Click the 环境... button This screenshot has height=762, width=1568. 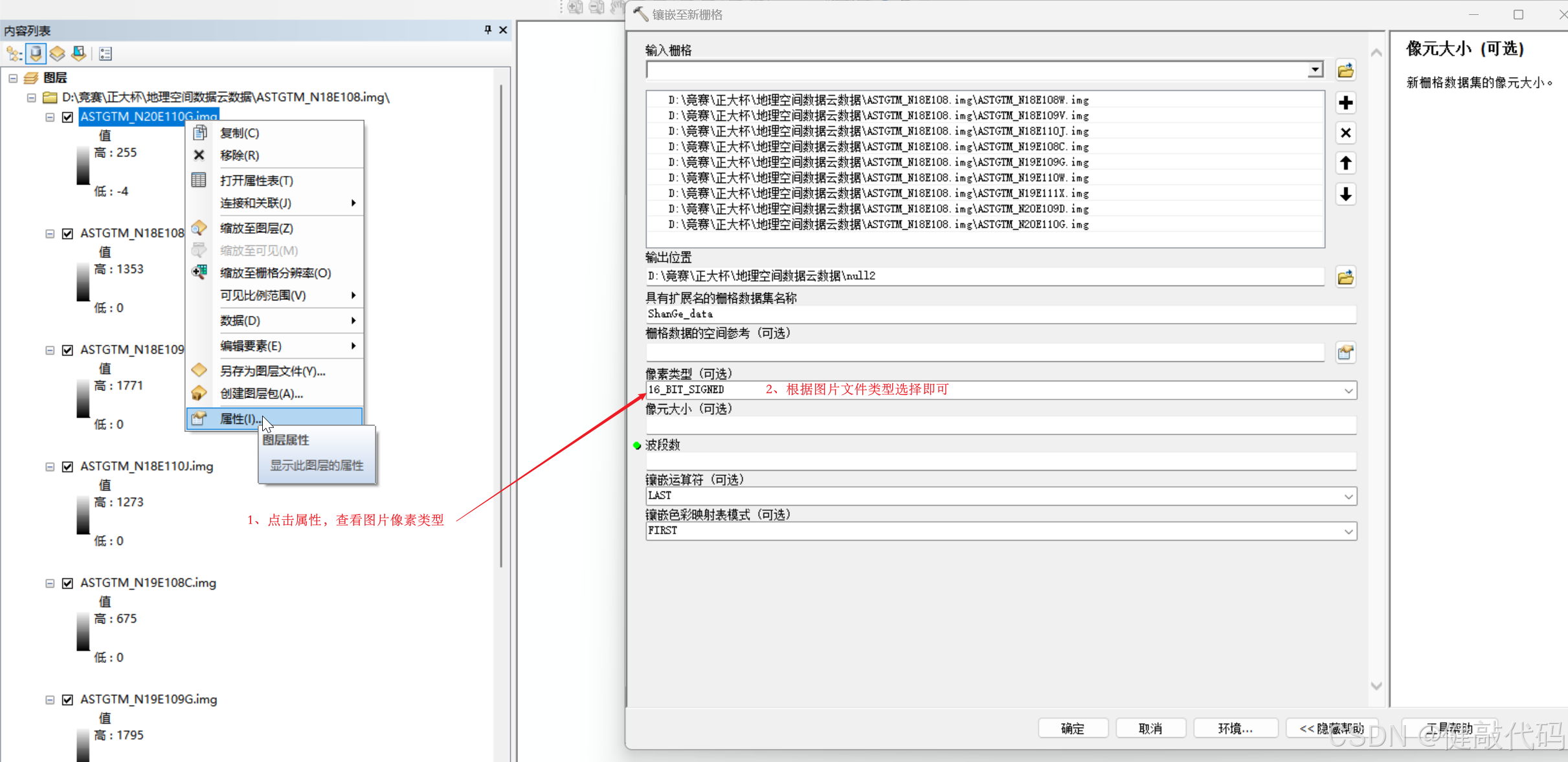coord(1235,728)
